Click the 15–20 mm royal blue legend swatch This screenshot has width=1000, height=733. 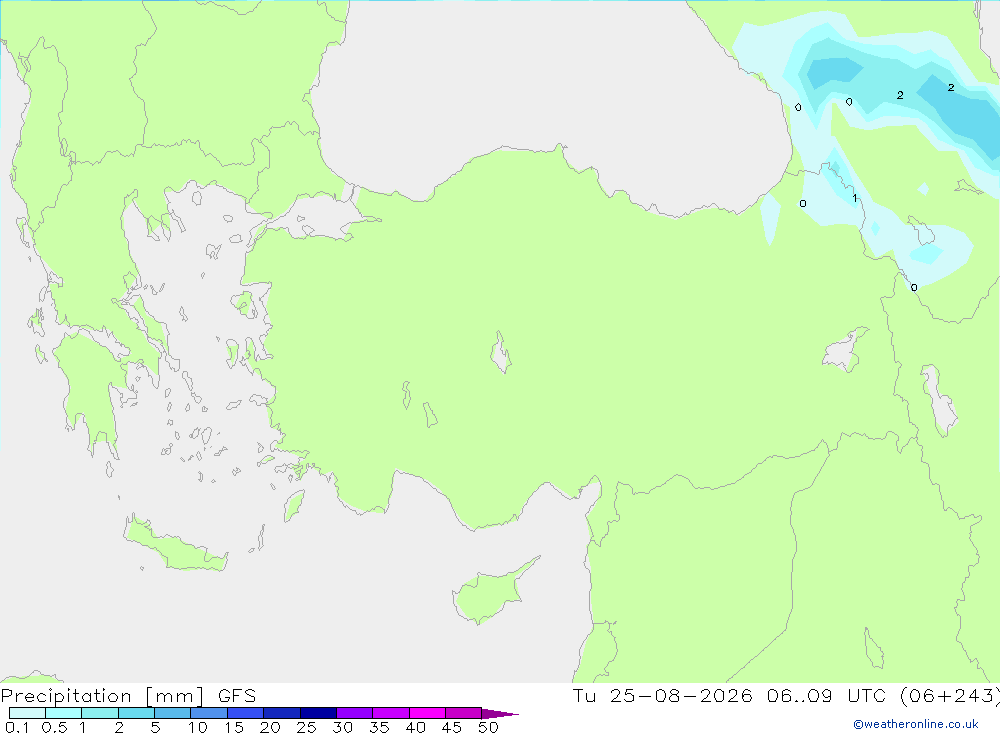246,713
